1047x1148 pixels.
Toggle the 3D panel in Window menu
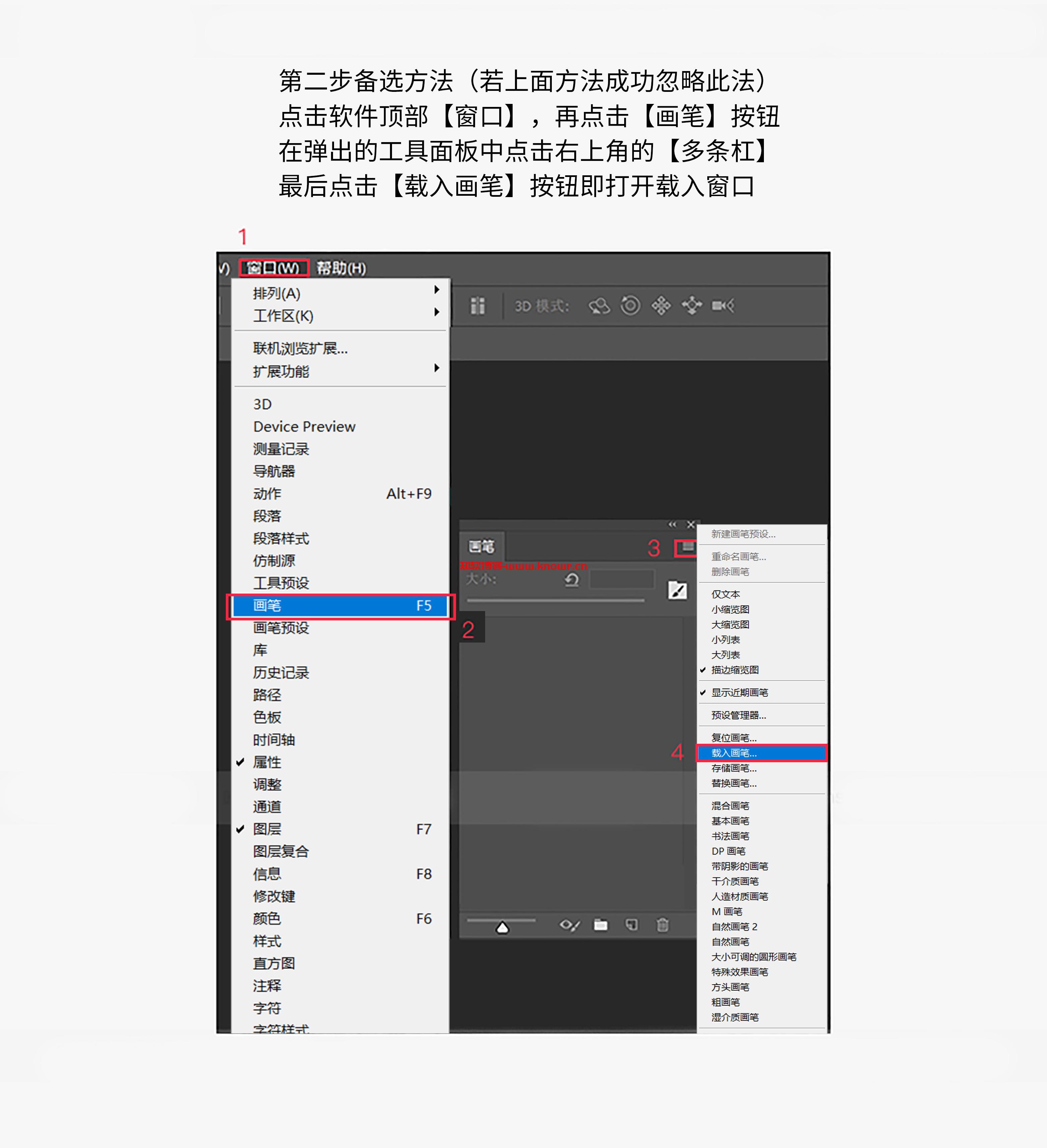340,404
